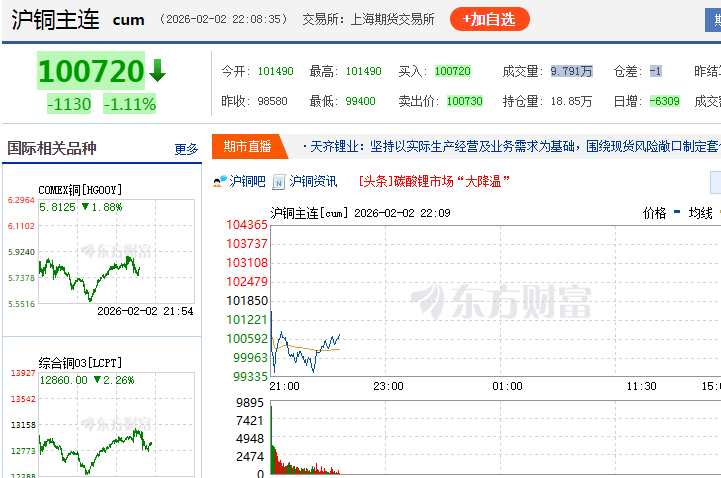Click 综合铜03 change ▼2.26%
Viewport: 721px width, 478px height.
[114, 380]
